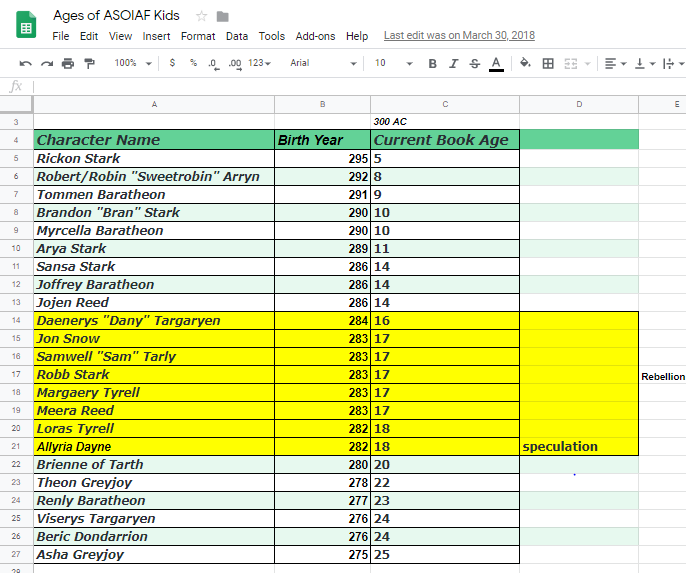This screenshot has width=686, height=573.
Task: Select the Tommen Baratheon cell
Action: 154,194
